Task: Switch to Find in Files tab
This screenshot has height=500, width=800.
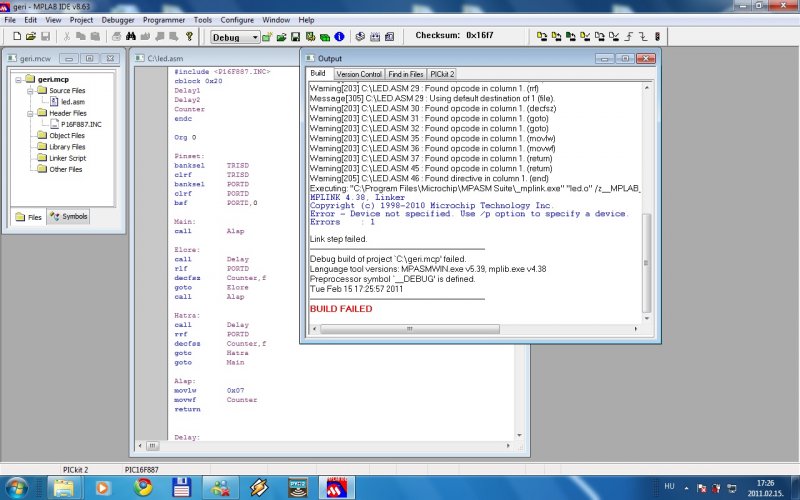Action: (406, 74)
